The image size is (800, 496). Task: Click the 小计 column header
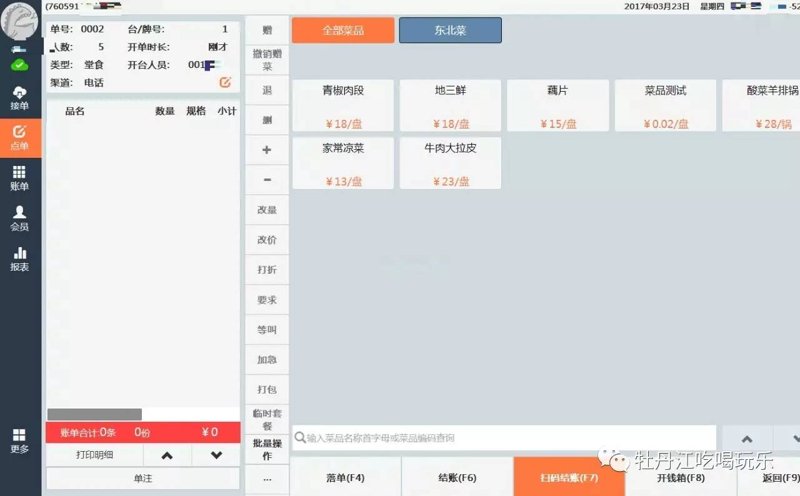[x=227, y=111]
